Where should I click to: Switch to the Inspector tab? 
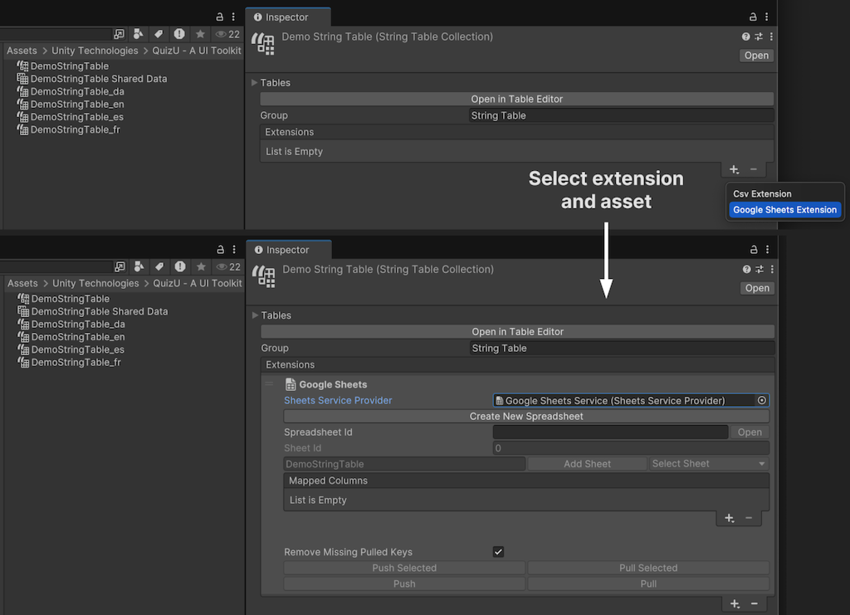coord(288,17)
